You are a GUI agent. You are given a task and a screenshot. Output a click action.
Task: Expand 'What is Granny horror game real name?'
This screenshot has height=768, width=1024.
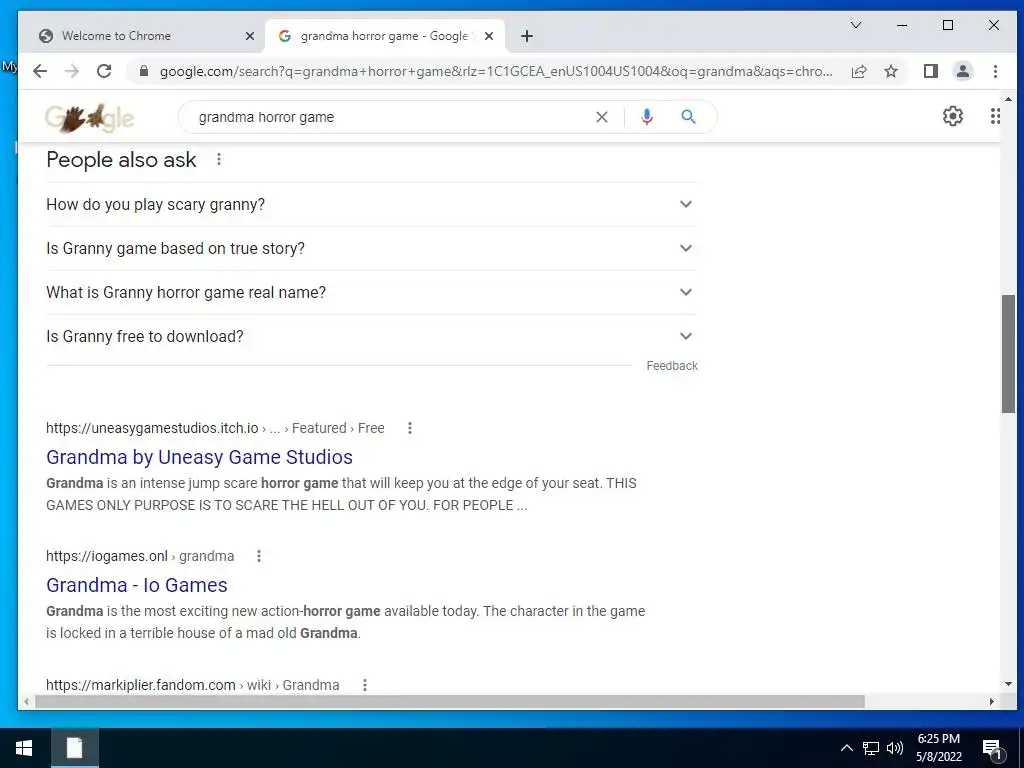pyautogui.click(x=372, y=293)
